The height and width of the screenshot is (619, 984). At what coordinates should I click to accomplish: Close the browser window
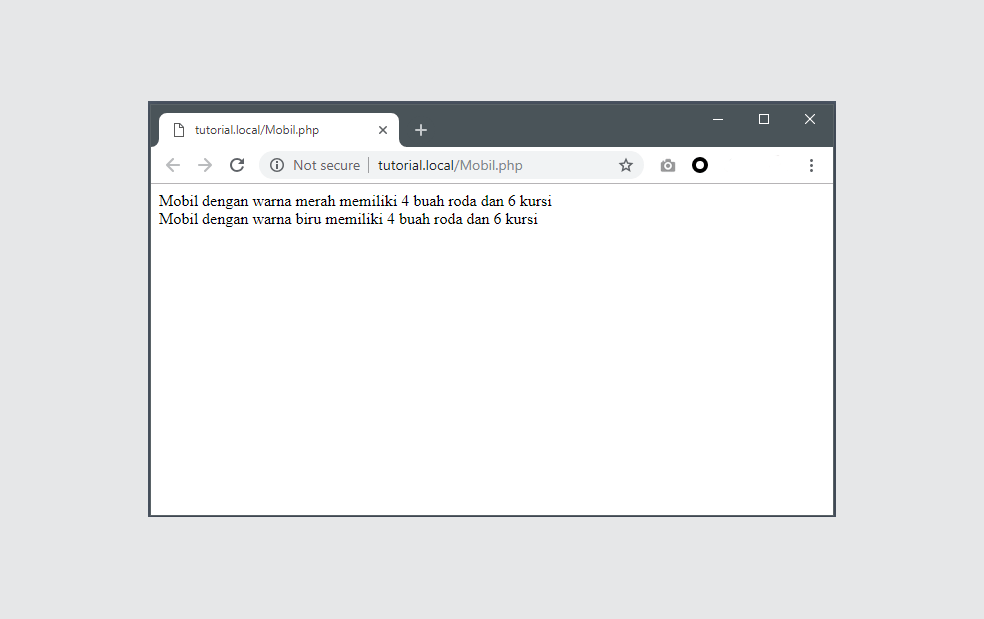tap(810, 119)
